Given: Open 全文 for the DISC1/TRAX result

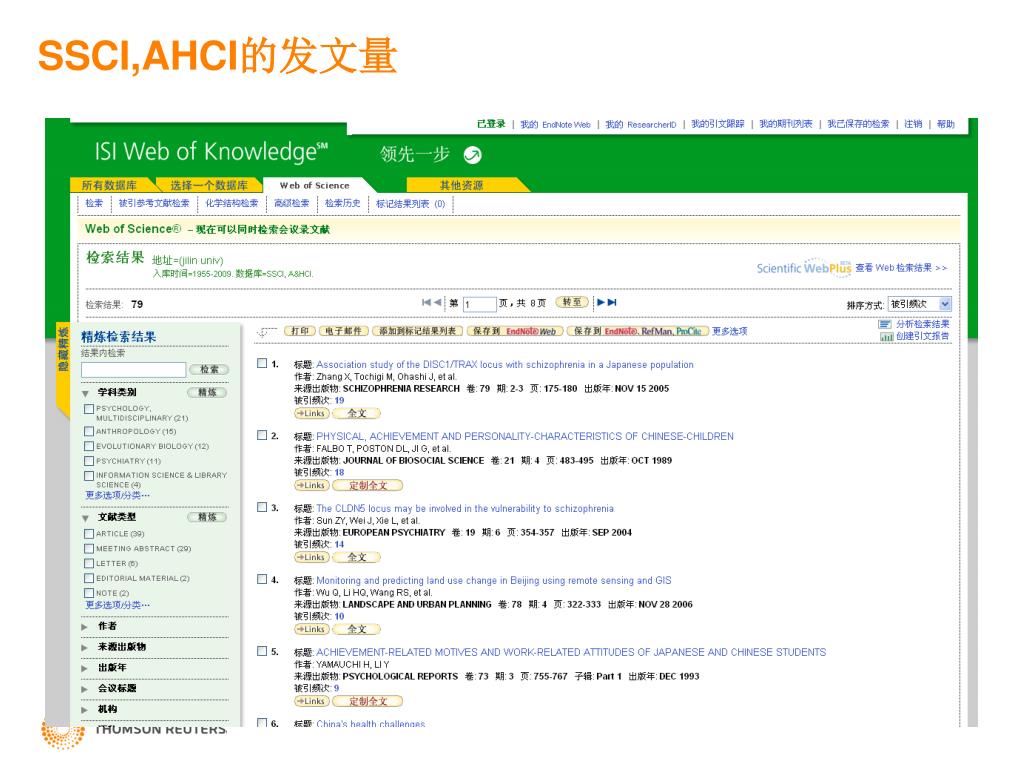Looking at the screenshot, I should [x=357, y=413].
